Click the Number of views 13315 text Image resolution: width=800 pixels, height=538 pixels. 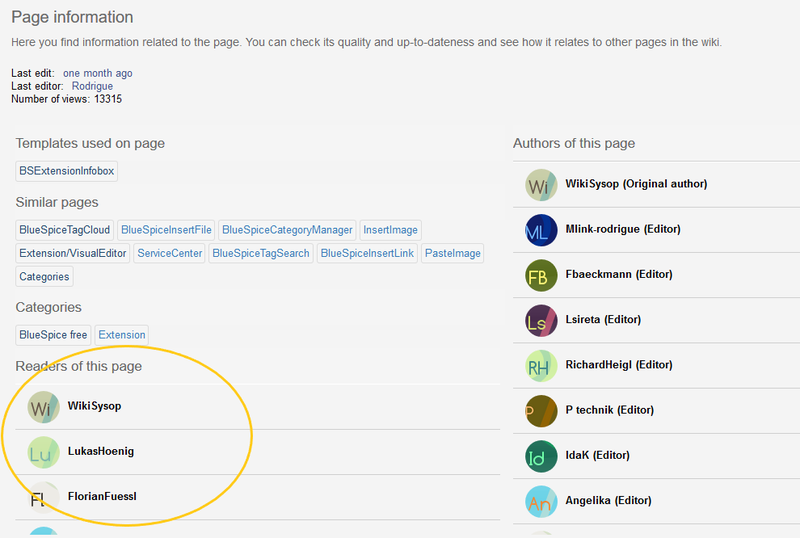pyautogui.click(x=66, y=99)
